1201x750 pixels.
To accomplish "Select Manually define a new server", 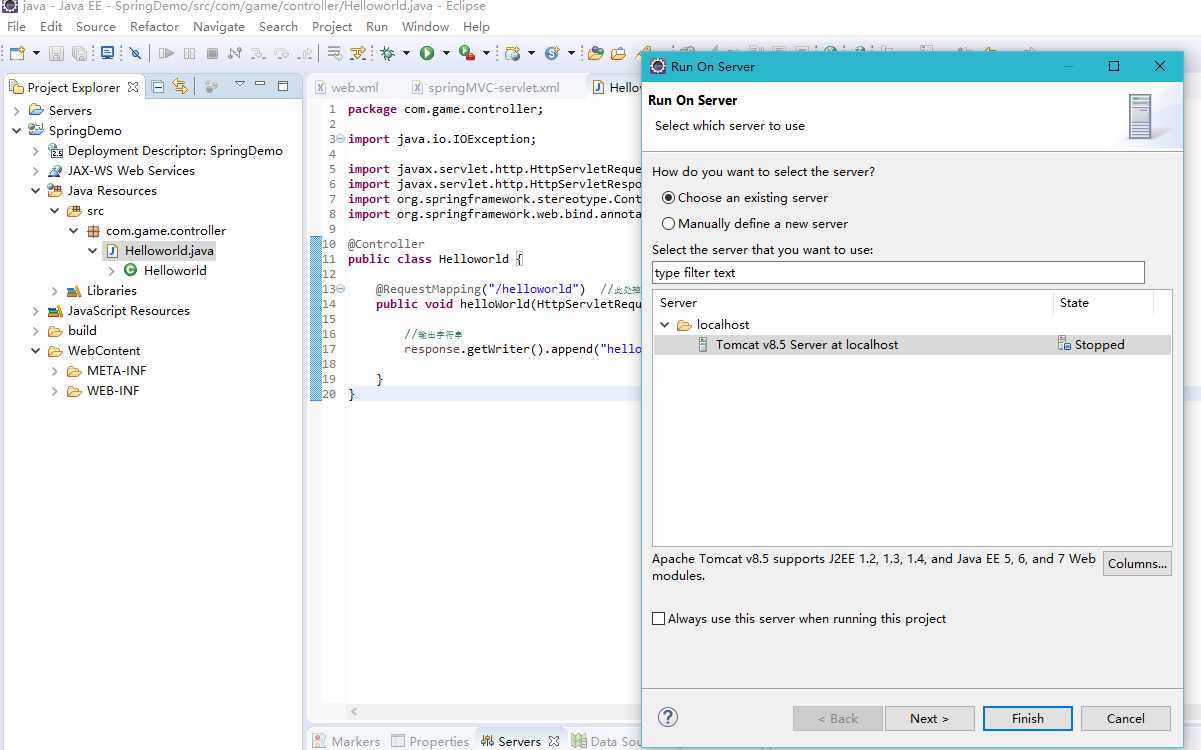I will point(755,224).
